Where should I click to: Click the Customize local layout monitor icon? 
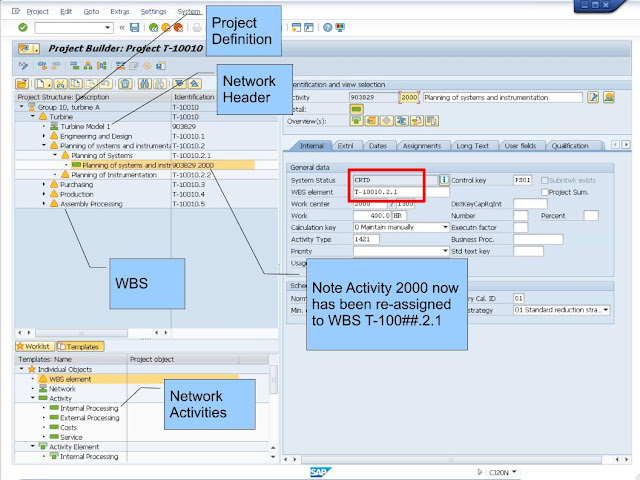pyautogui.click(x=340, y=27)
